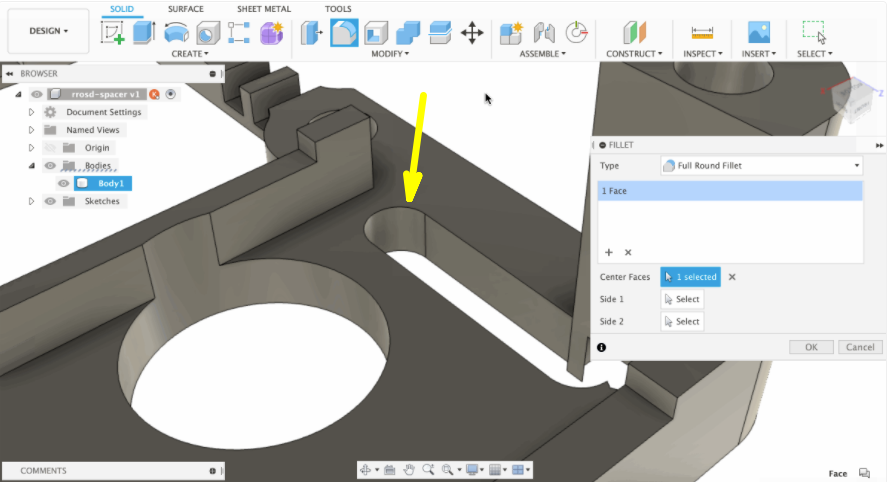Image resolution: width=890 pixels, height=482 pixels.
Task: Switch to the SHEET METAL tab
Action: pyautogui.click(x=263, y=9)
